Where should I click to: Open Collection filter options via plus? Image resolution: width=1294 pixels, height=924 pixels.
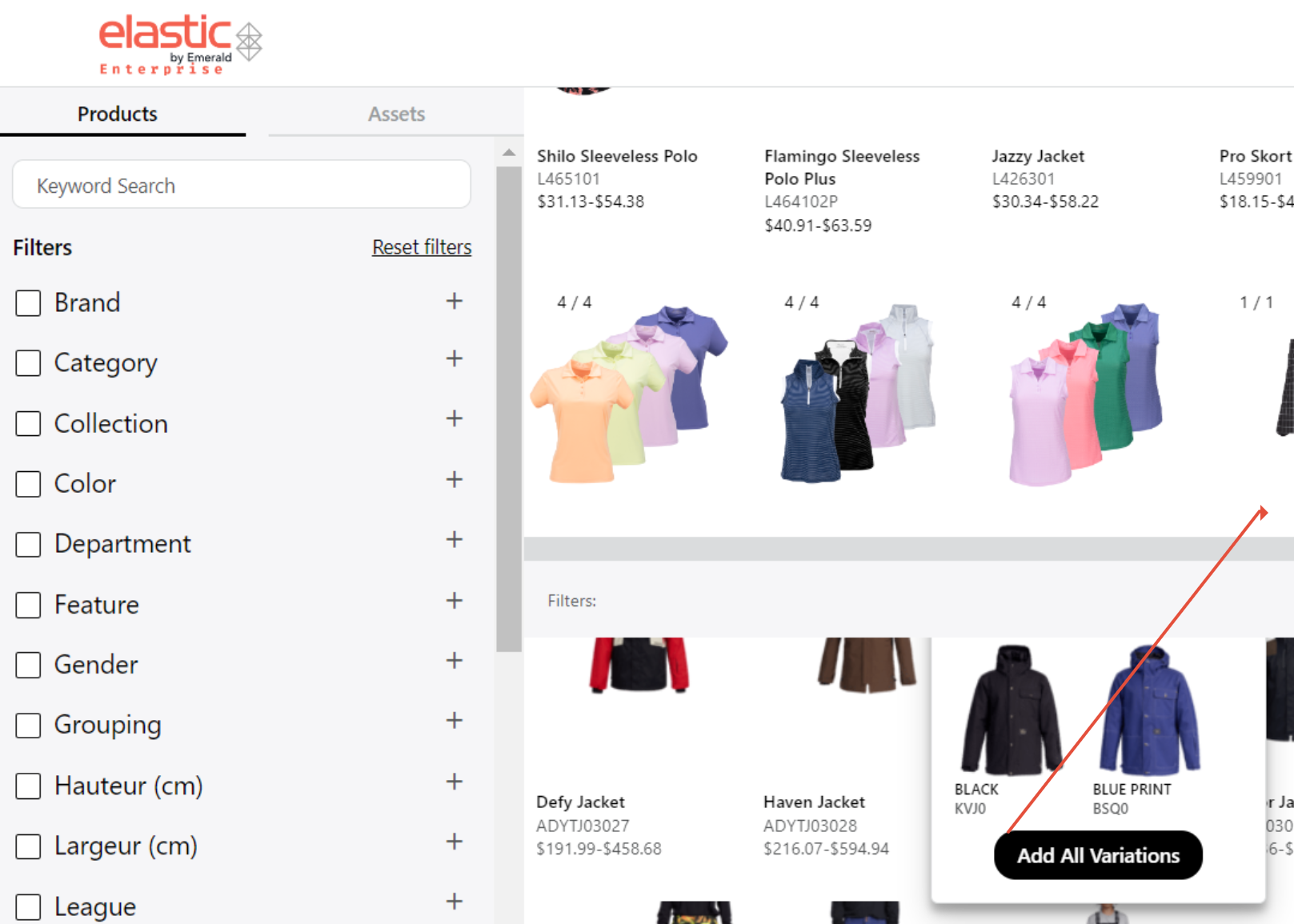click(454, 419)
